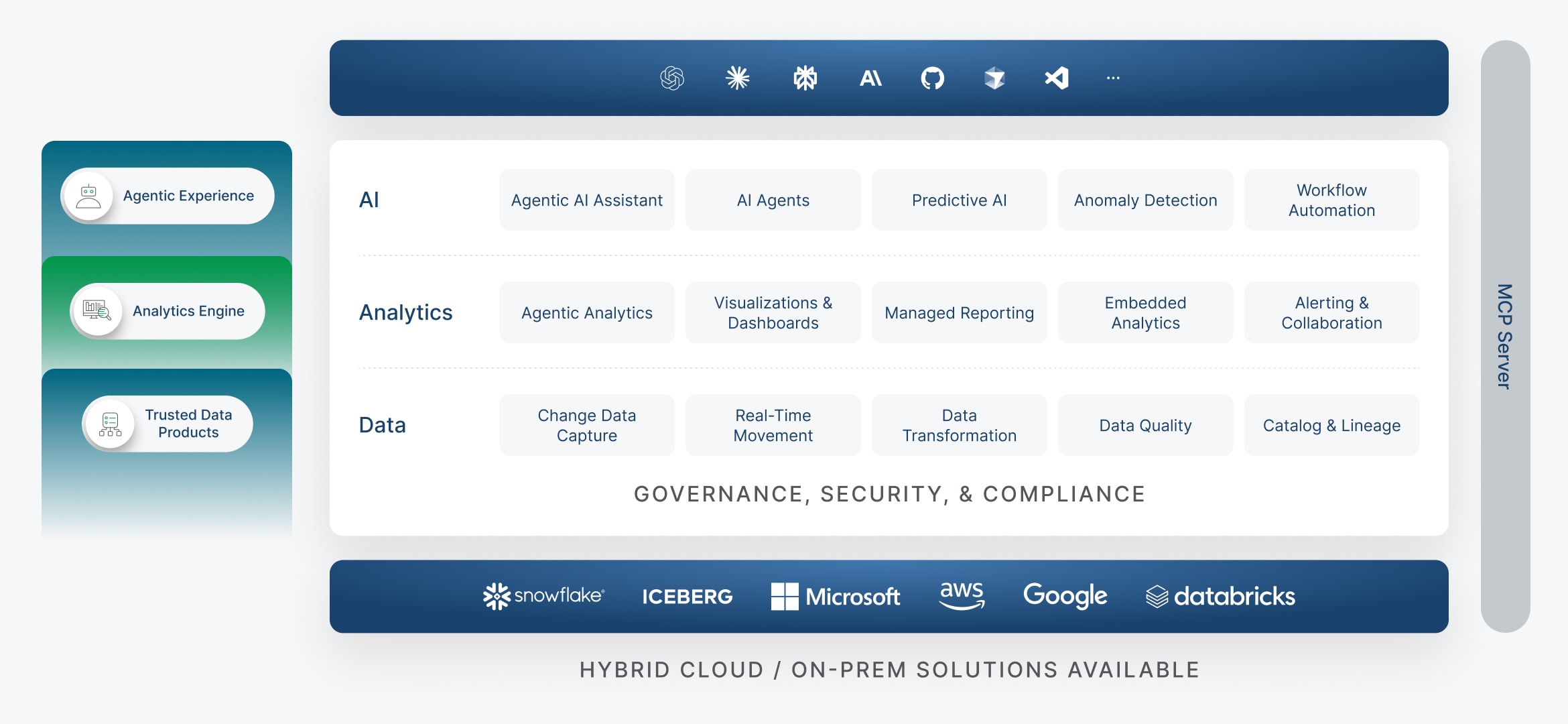
Task: Select the OpenAI icon in the top bar
Action: click(x=673, y=78)
